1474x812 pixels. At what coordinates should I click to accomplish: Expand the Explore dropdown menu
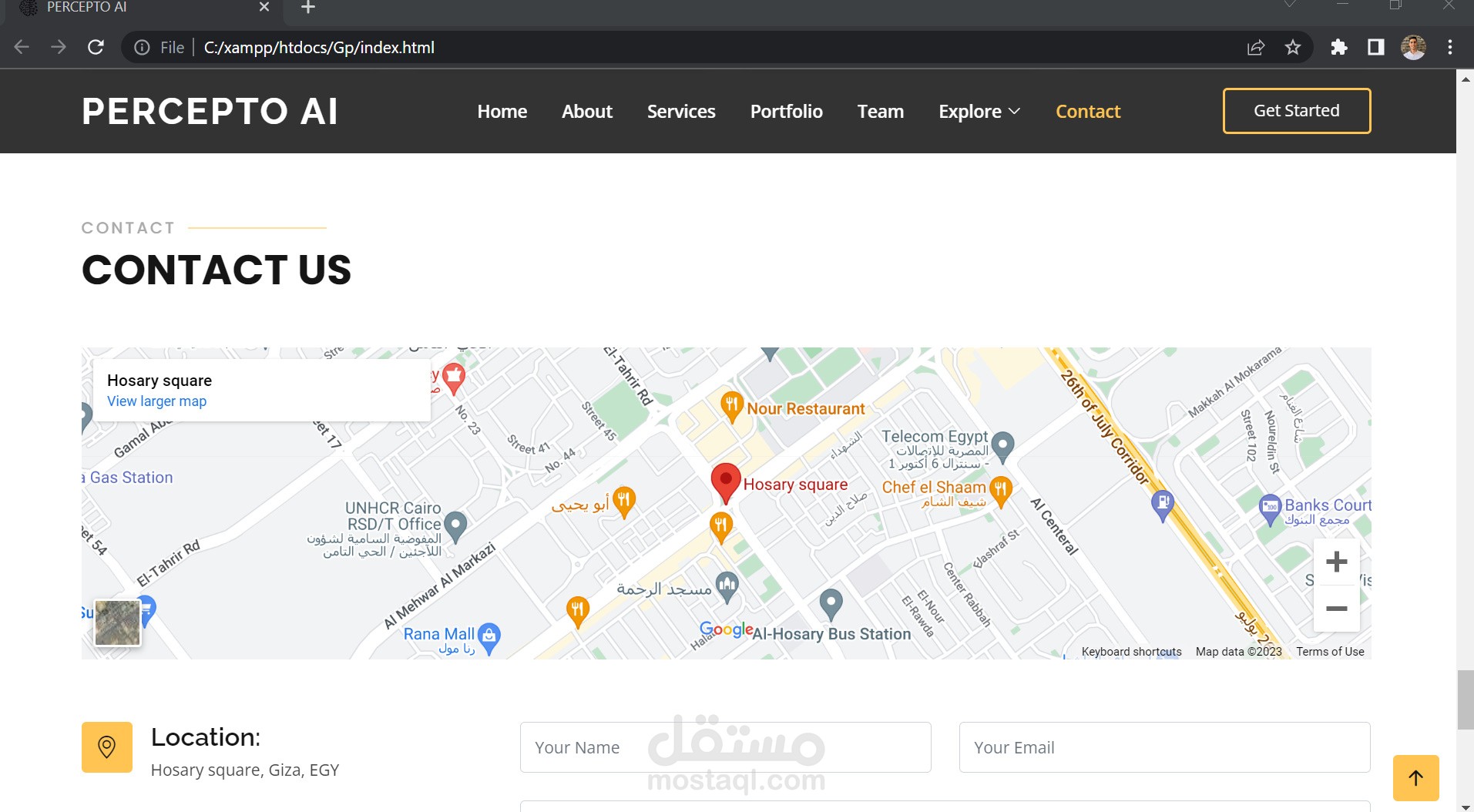(x=979, y=112)
